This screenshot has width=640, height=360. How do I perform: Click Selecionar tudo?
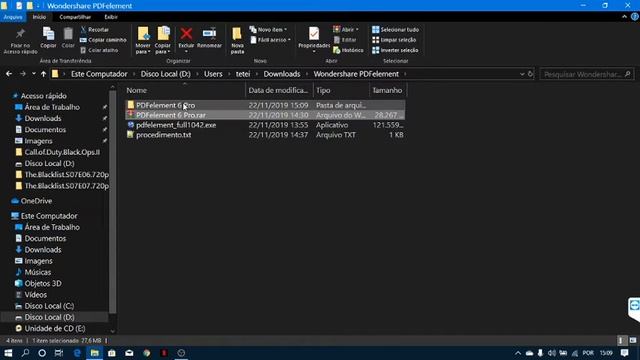[396, 29]
